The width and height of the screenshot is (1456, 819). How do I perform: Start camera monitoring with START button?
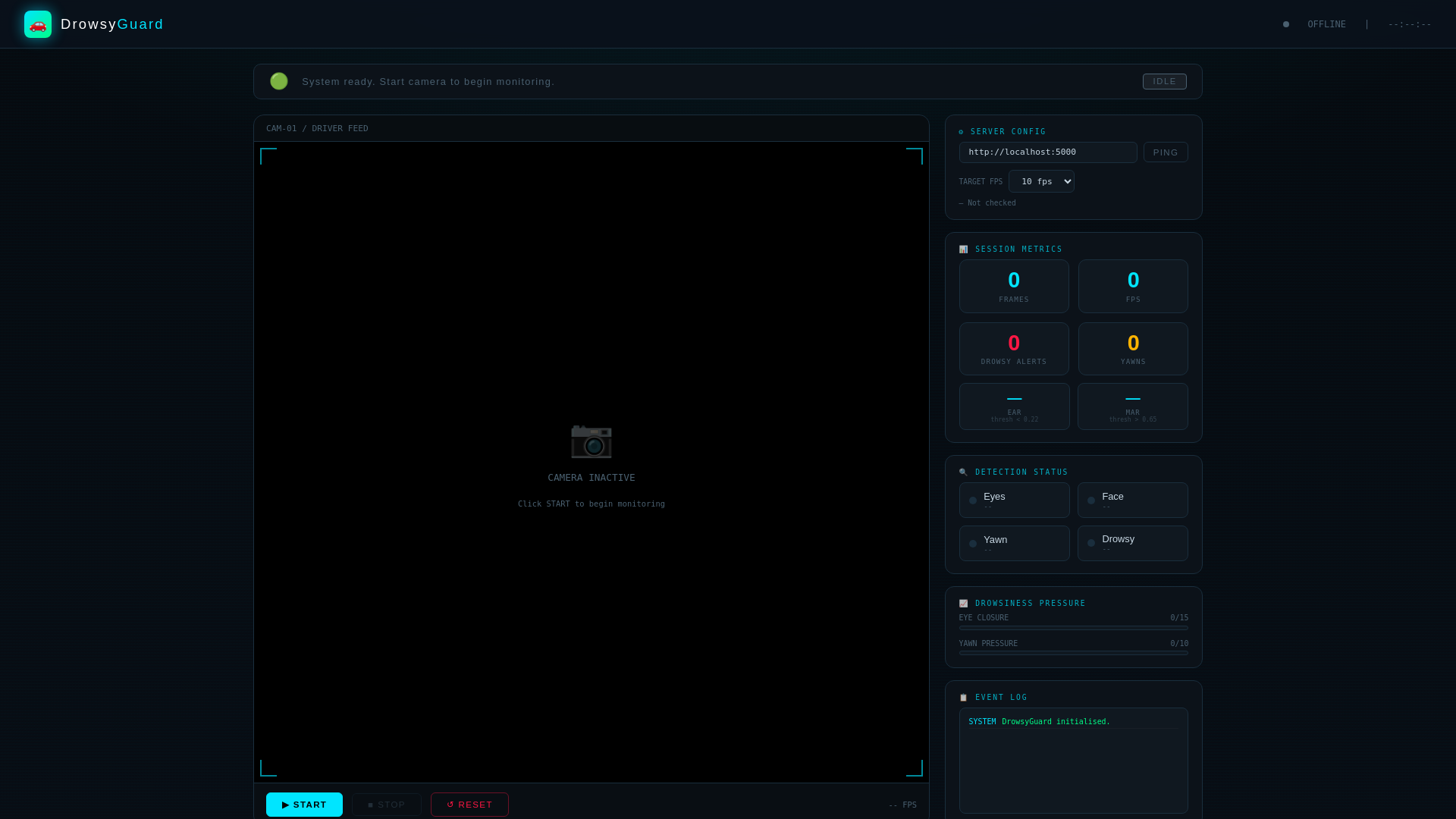point(304,805)
